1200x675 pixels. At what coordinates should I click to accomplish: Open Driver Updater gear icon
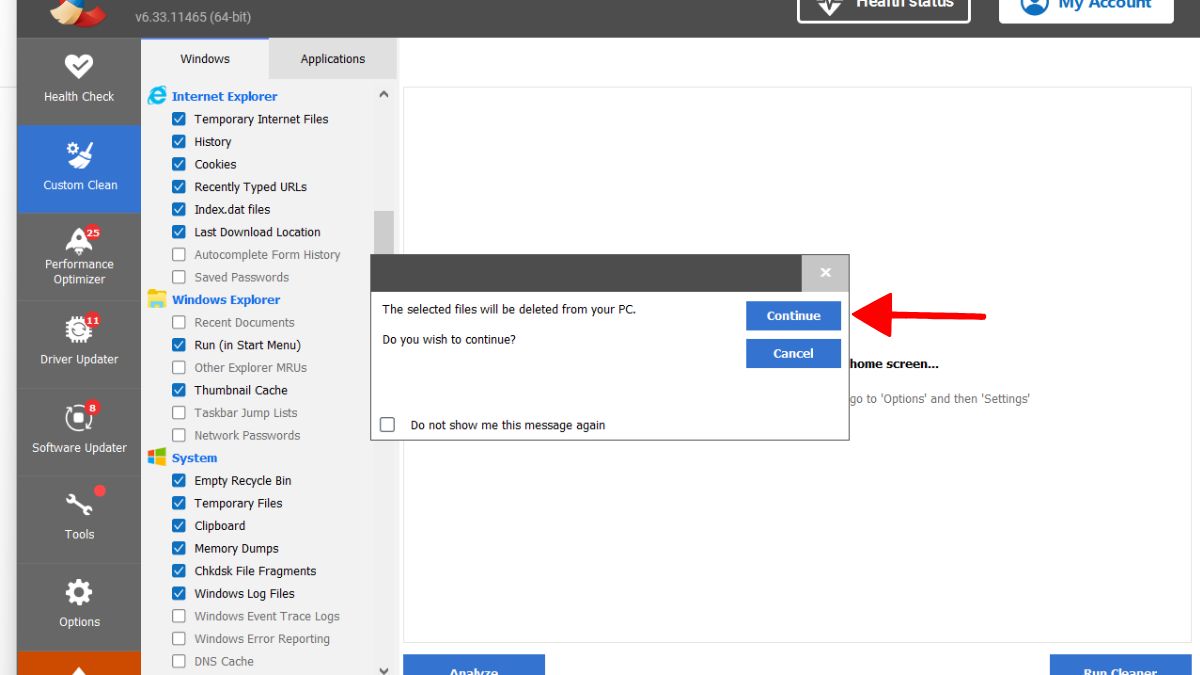(79, 329)
